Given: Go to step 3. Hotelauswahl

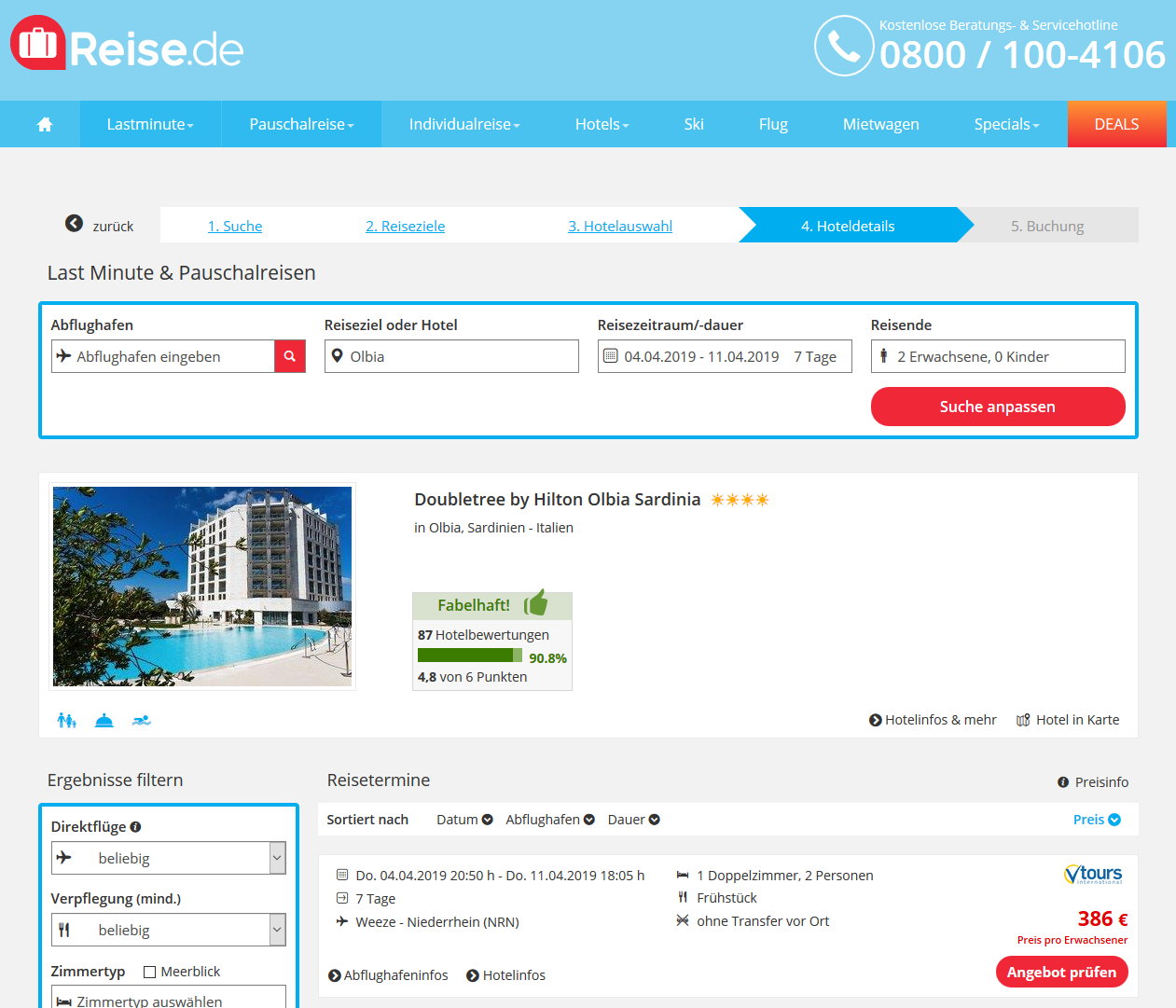Looking at the screenshot, I should coord(620,226).
